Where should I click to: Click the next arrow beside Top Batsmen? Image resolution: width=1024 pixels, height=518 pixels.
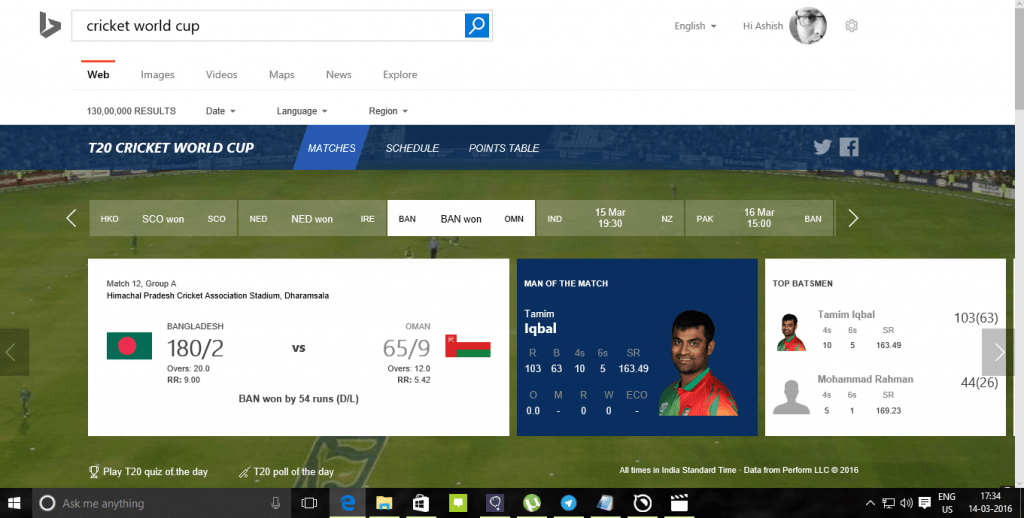click(999, 352)
